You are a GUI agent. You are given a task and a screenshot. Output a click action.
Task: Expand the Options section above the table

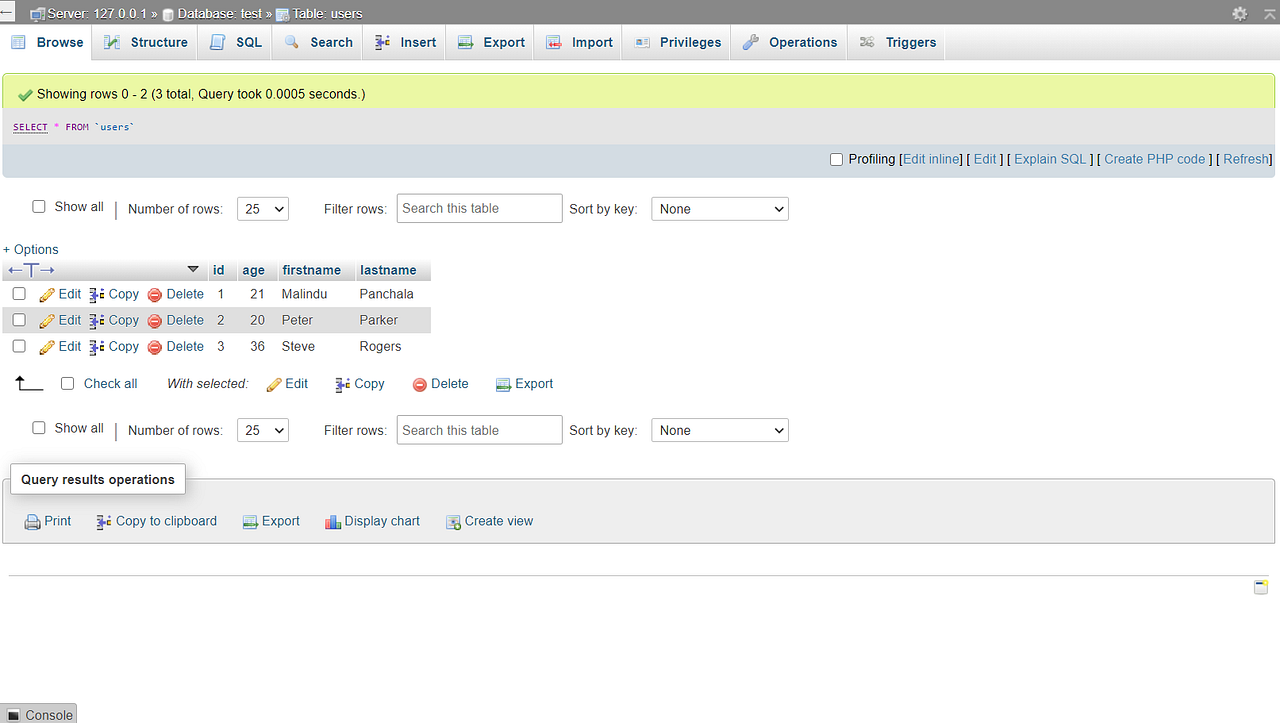click(31, 249)
